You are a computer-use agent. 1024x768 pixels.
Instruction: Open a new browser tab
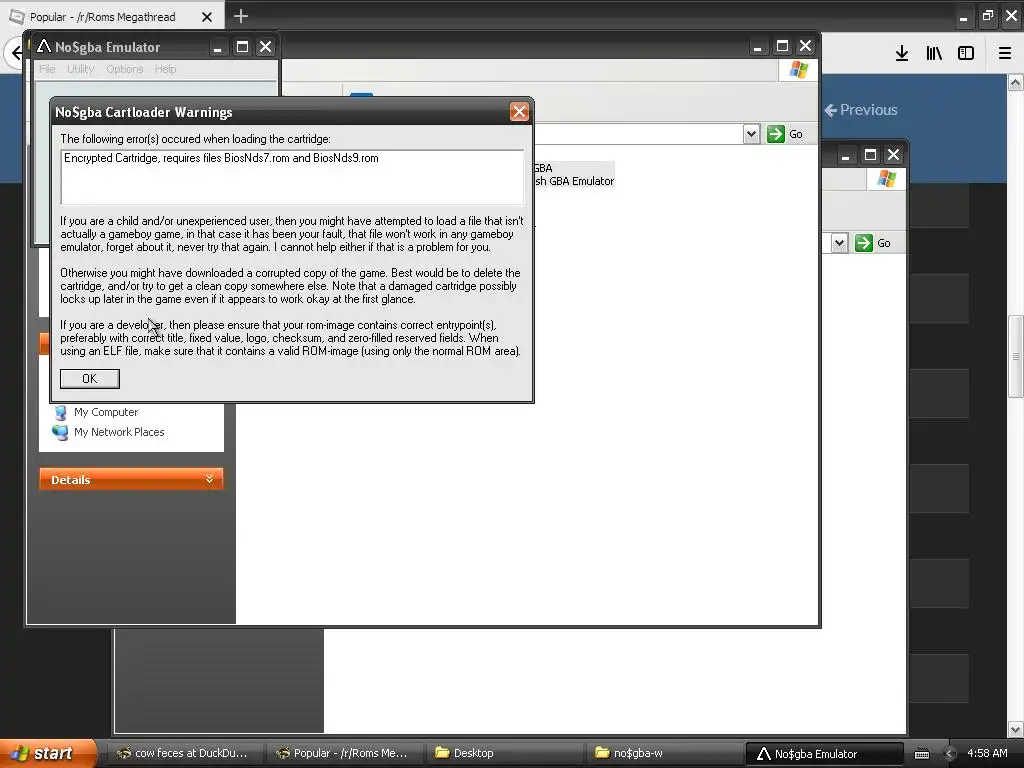coord(240,16)
